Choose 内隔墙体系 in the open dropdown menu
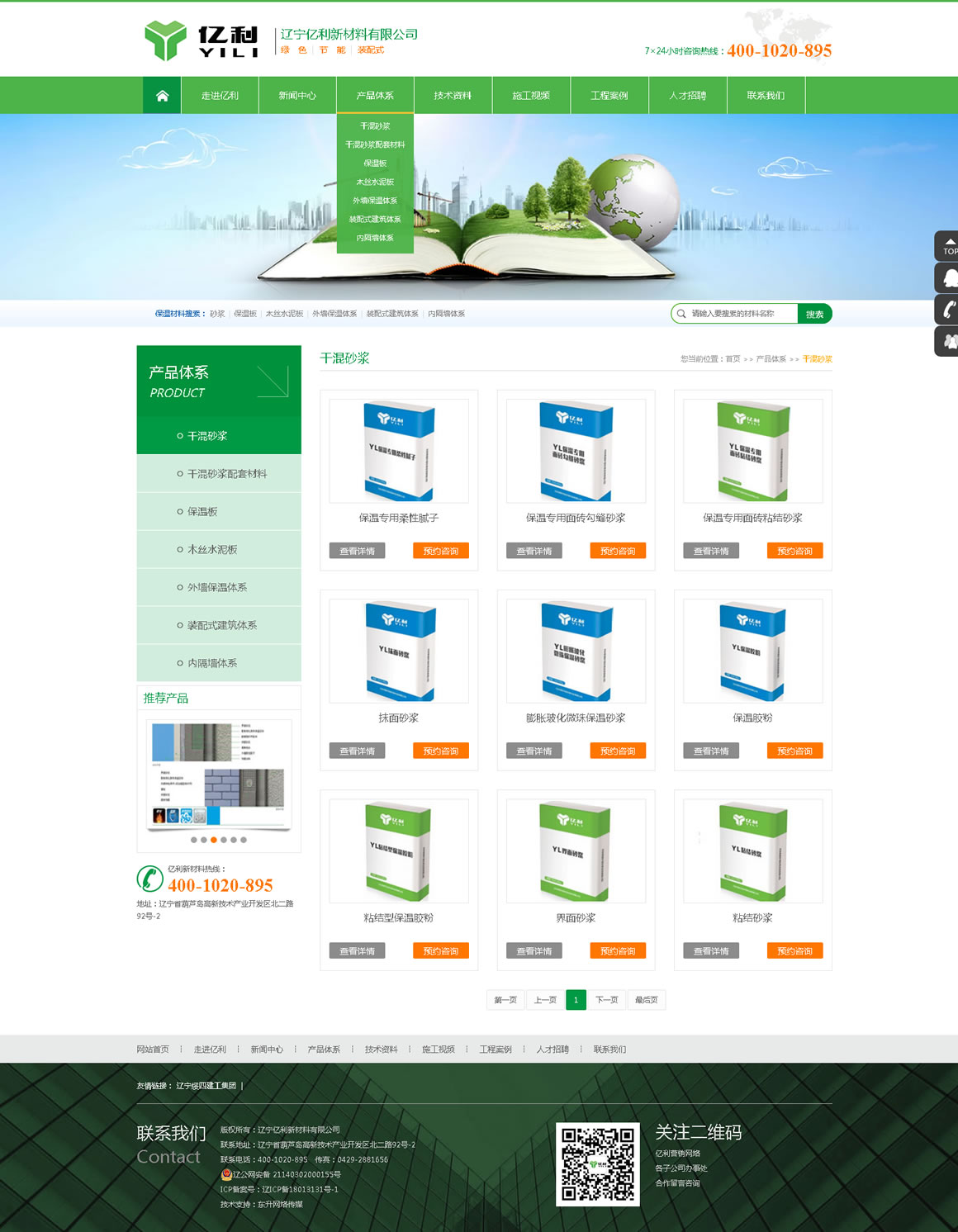The image size is (958, 1232). pyautogui.click(x=375, y=238)
